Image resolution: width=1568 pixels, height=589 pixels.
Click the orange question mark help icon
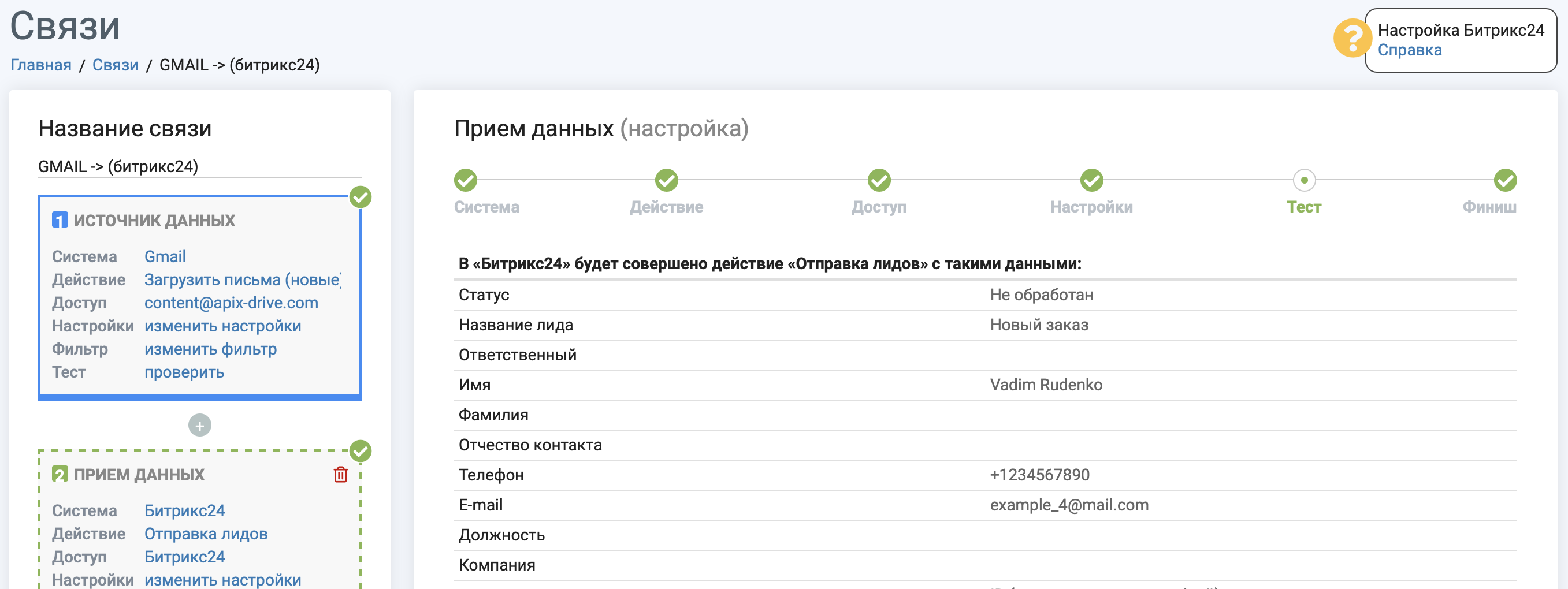(x=1352, y=38)
